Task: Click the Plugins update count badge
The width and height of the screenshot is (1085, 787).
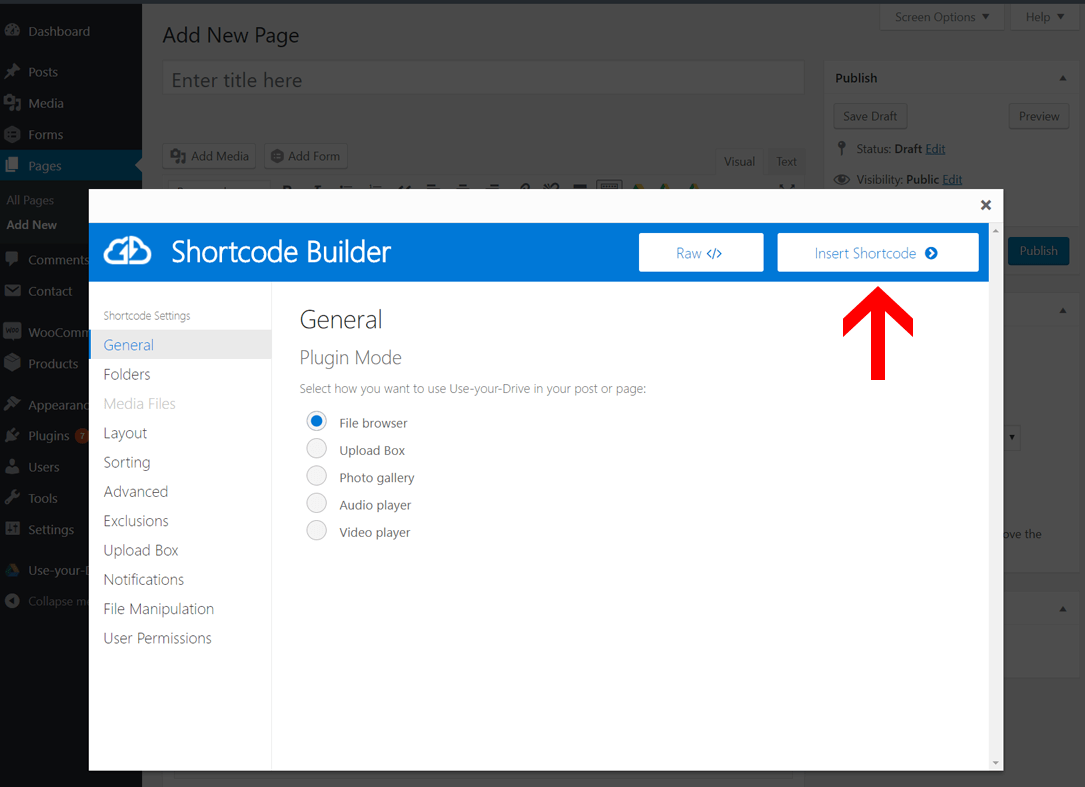Action: pyautogui.click(x=82, y=435)
